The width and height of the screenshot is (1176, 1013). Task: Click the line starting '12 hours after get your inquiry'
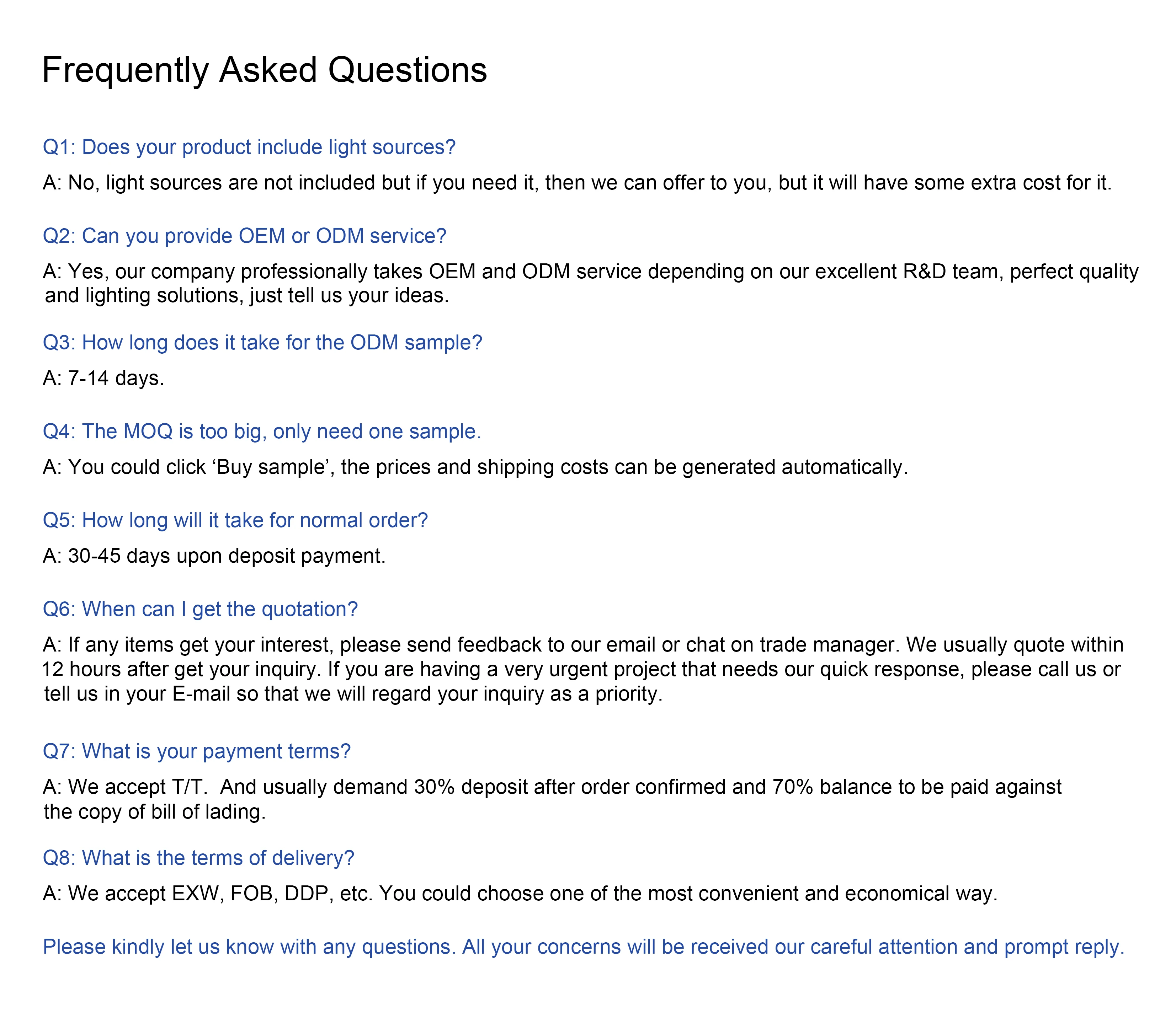tap(581, 669)
